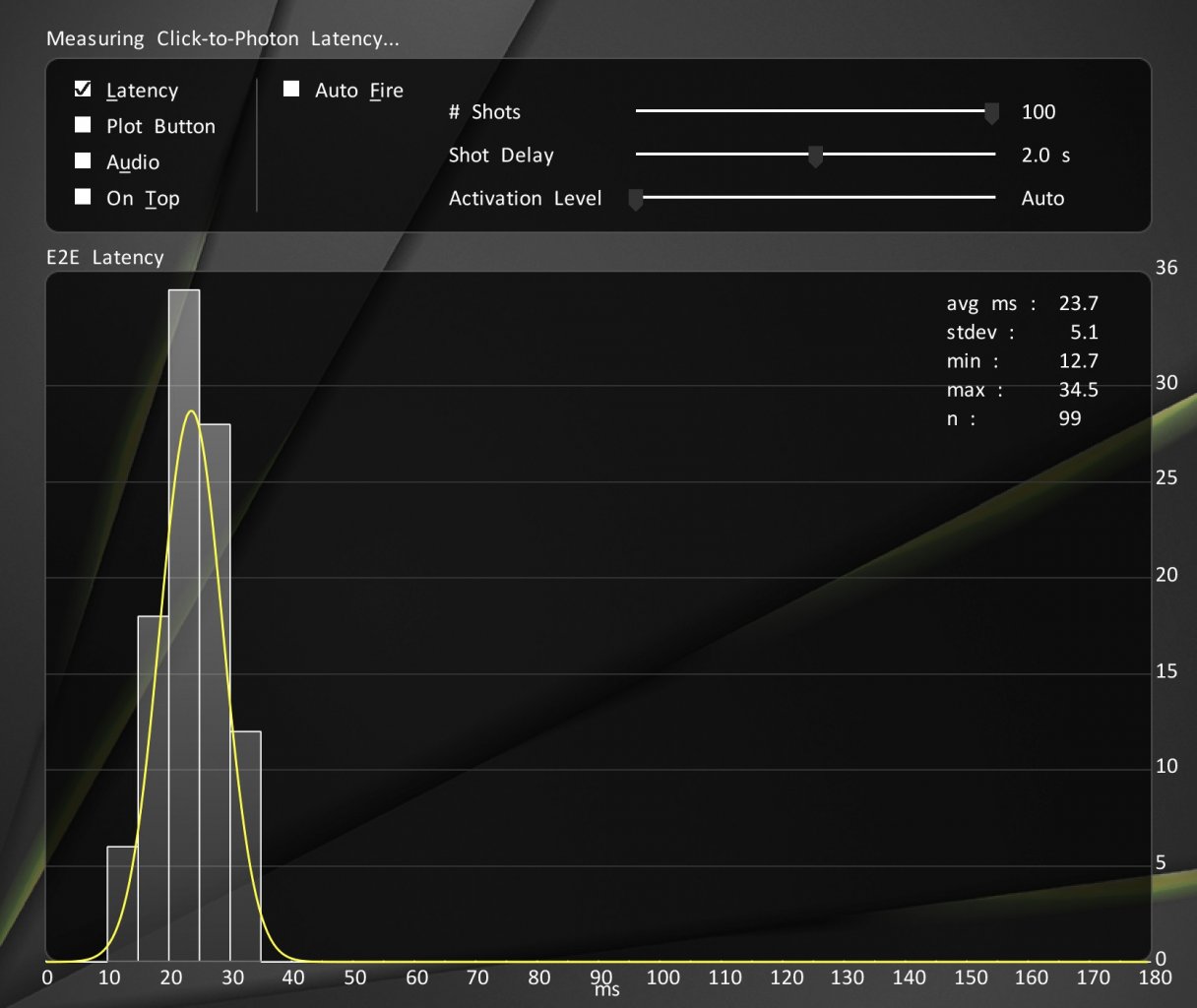Click the "stdev : 5.1" statistic
Viewport: 1197px width, 1008px height.
(1022, 332)
